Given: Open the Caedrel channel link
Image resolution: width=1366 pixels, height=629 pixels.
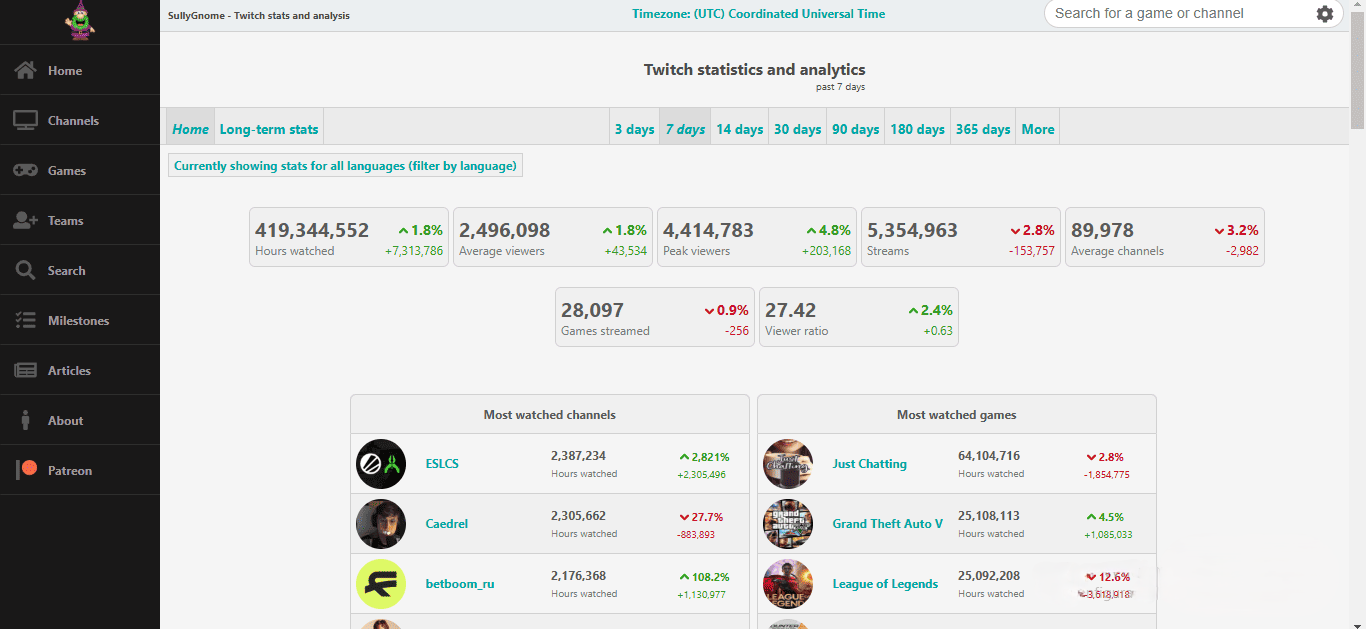Looking at the screenshot, I should (x=447, y=524).
